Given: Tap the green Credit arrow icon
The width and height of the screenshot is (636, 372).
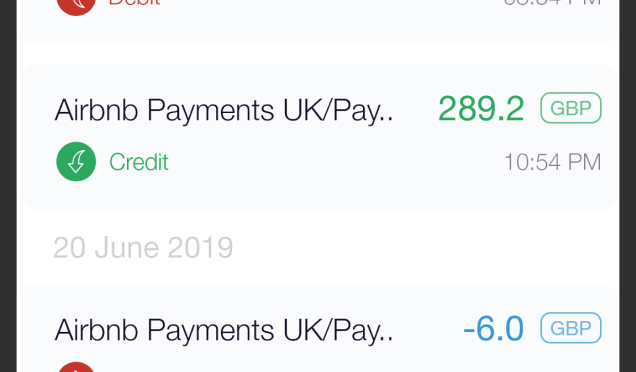Looking at the screenshot, I should click(76, 161).
